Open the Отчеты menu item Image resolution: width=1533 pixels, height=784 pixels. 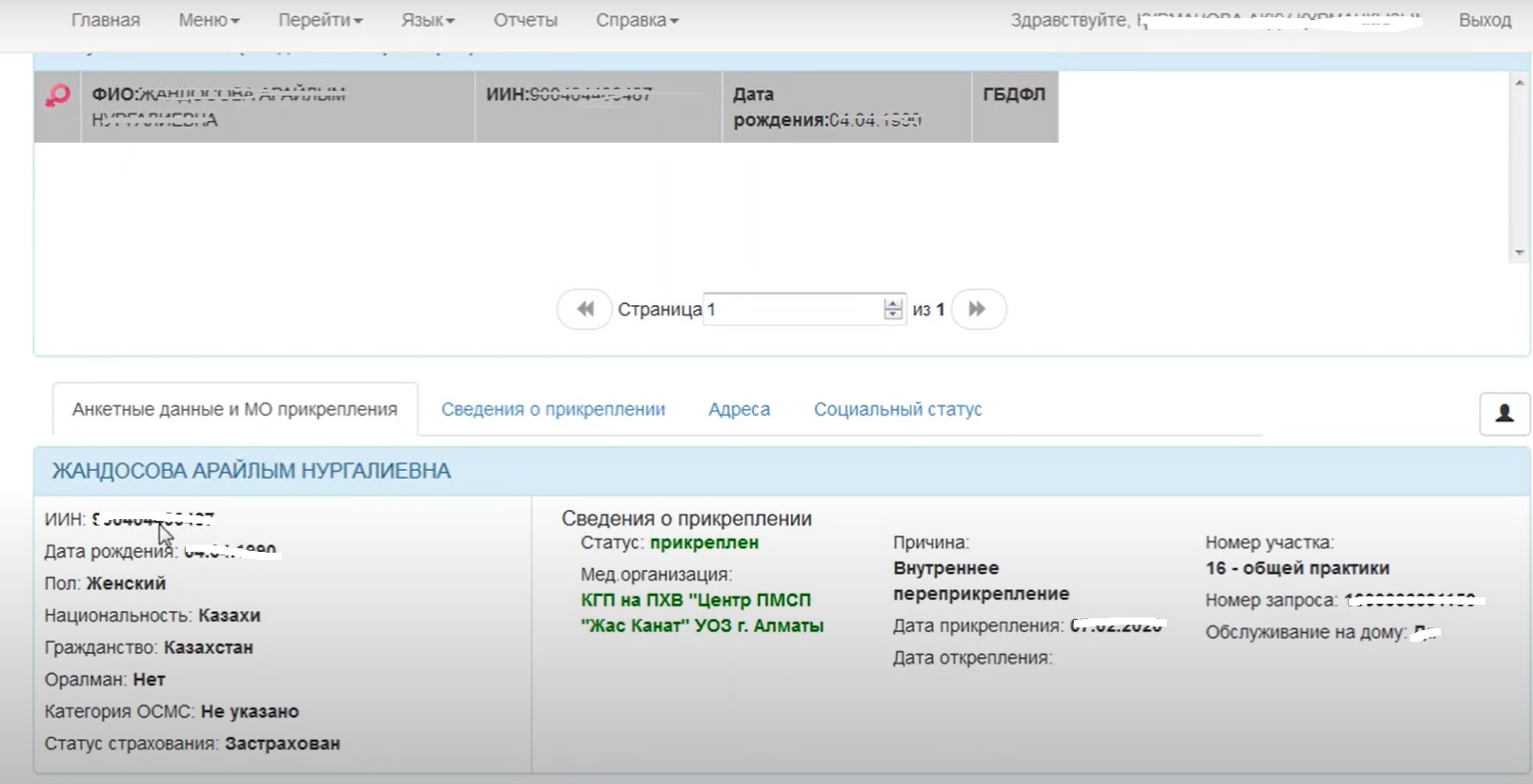(x=526, y=20)
